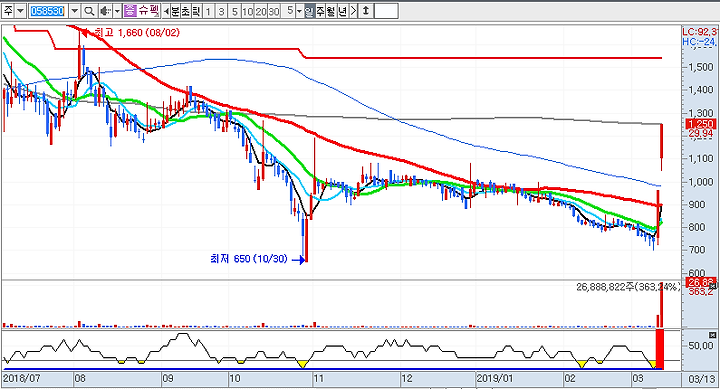
Task: Select the 3 interval button
Action: click(x=221, y=11)
